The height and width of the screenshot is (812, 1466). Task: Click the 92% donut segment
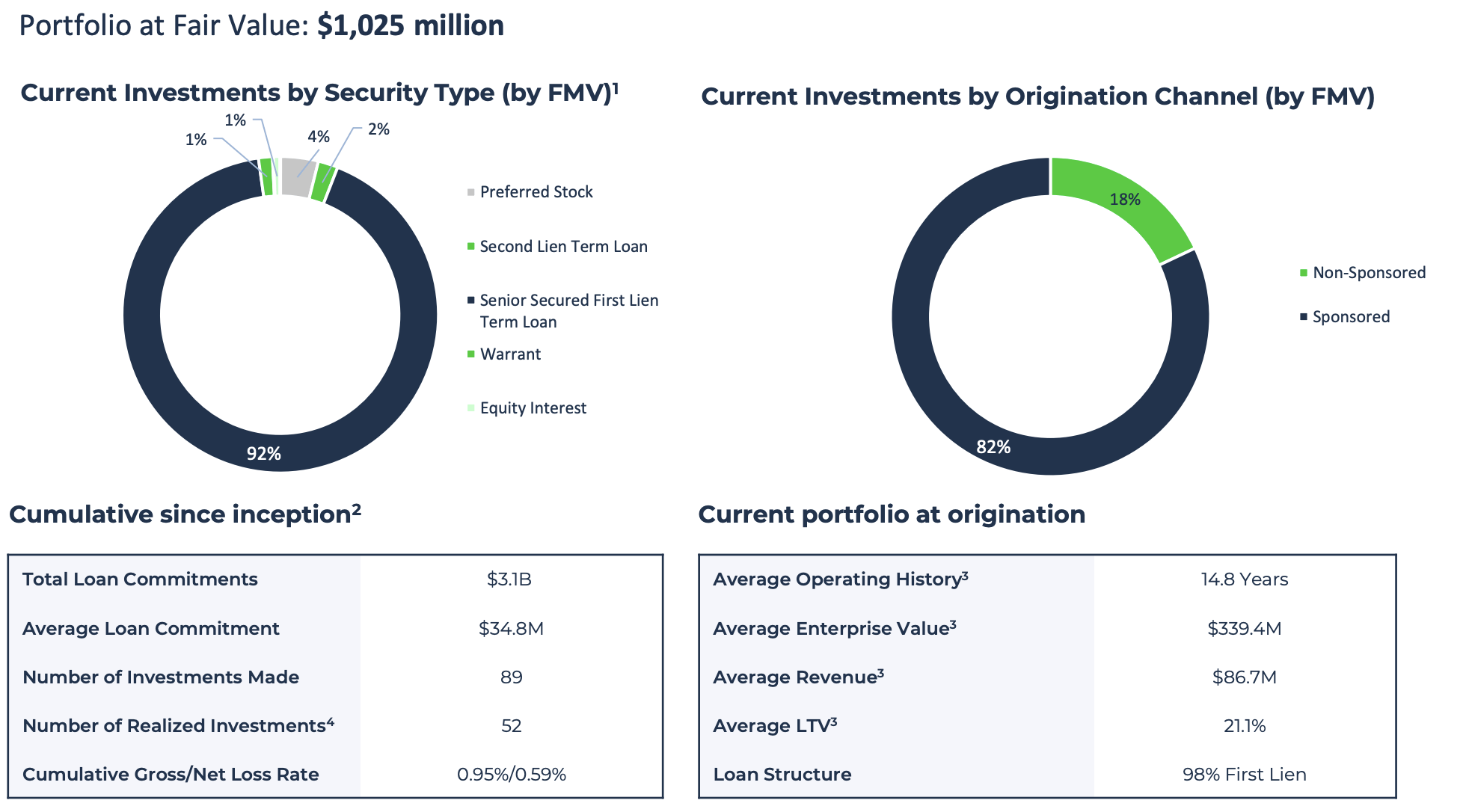[x=265, y=452]
